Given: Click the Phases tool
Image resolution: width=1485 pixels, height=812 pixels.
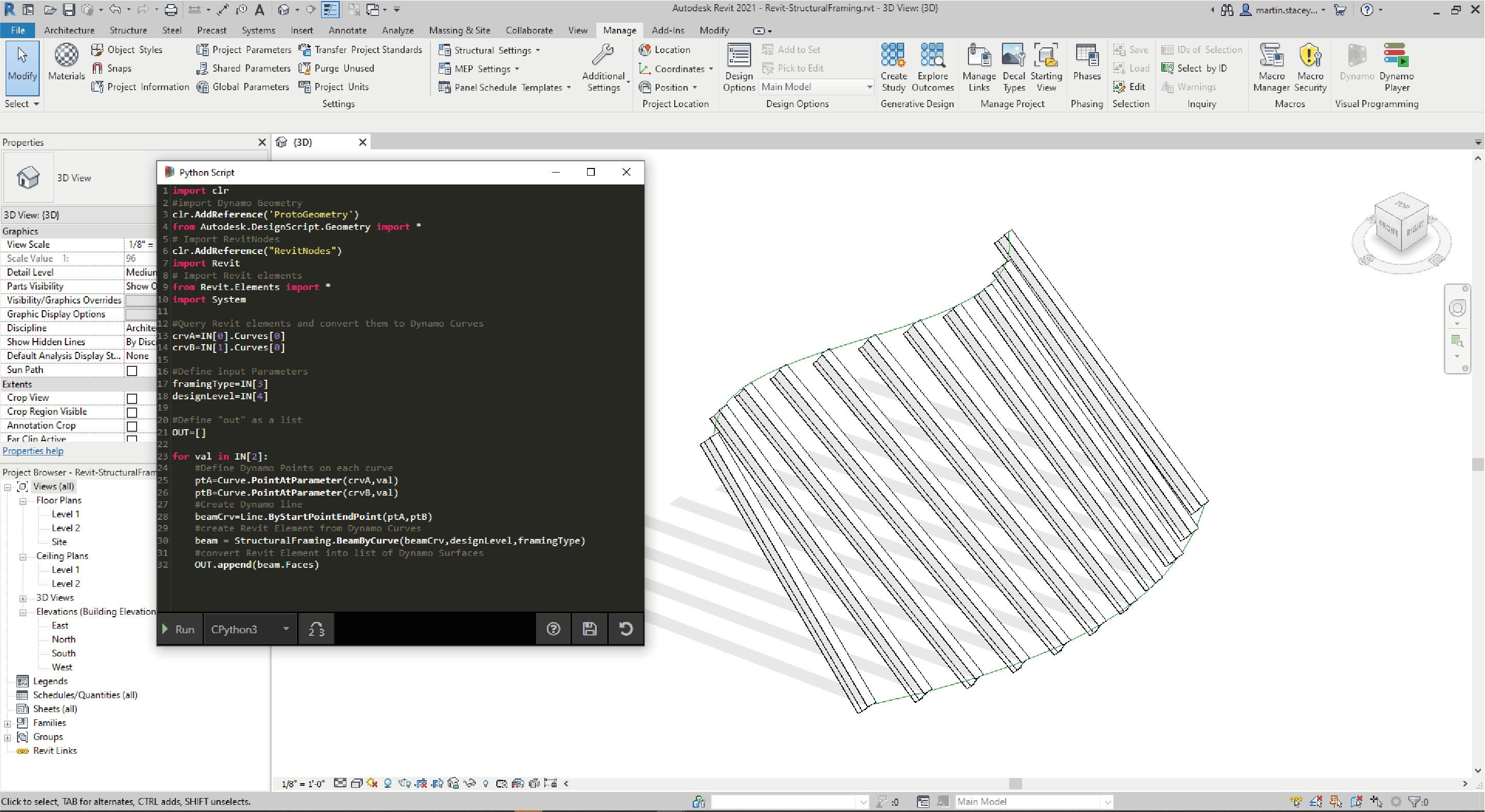Looking at the screenshot, I should click(x=1086, y=64).
